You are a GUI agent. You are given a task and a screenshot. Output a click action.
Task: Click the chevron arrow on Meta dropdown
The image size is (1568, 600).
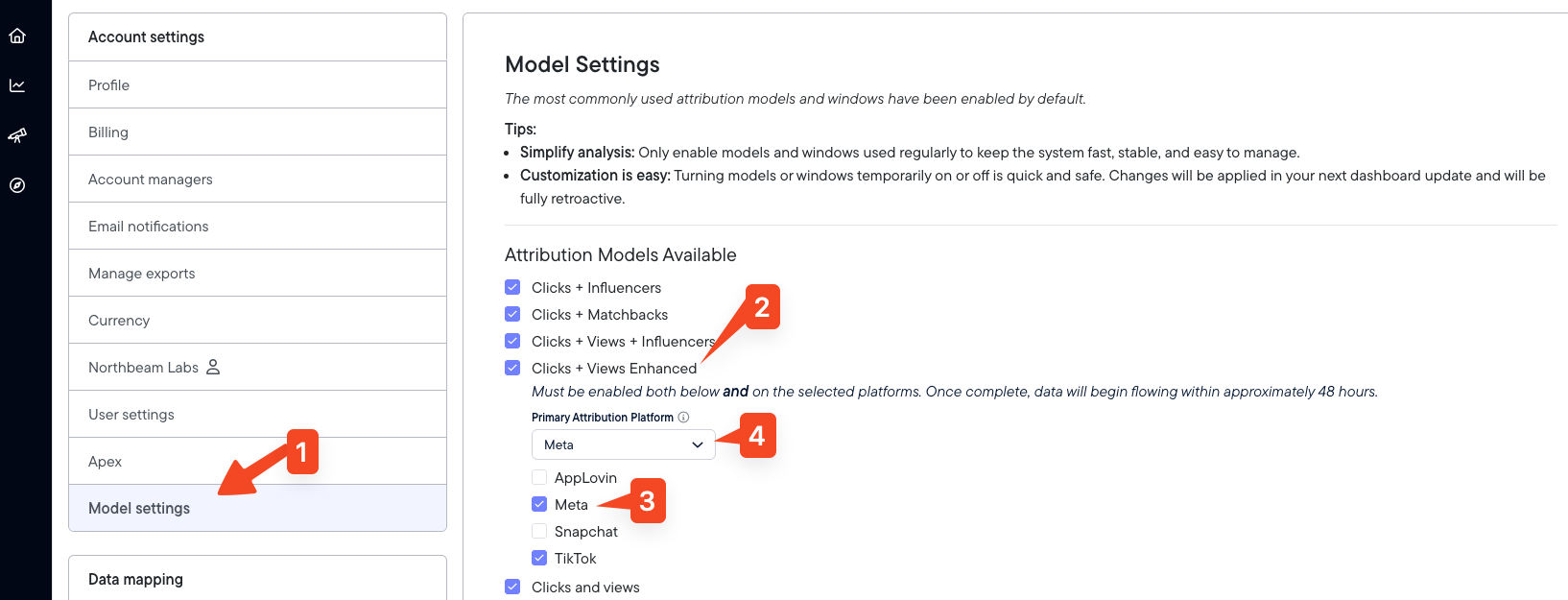coord(698,445)
